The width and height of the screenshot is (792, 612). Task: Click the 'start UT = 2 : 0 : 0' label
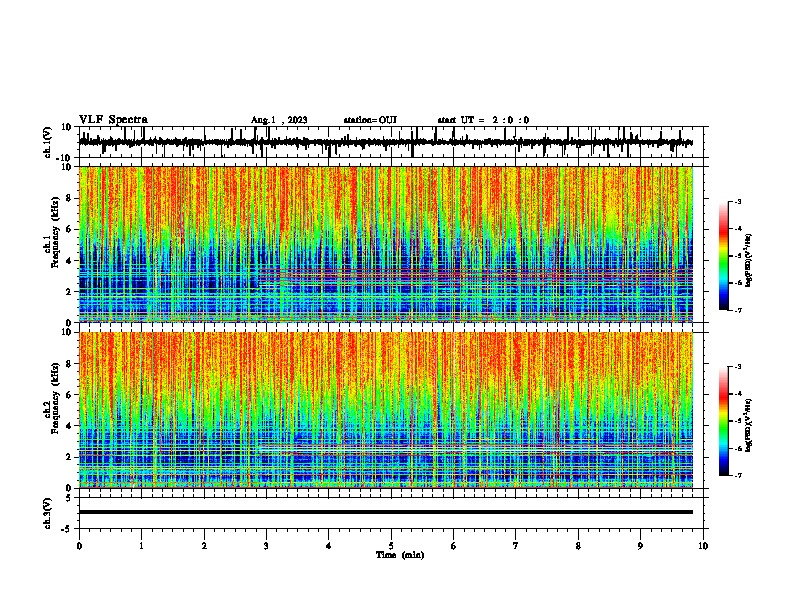pos(483,120)
